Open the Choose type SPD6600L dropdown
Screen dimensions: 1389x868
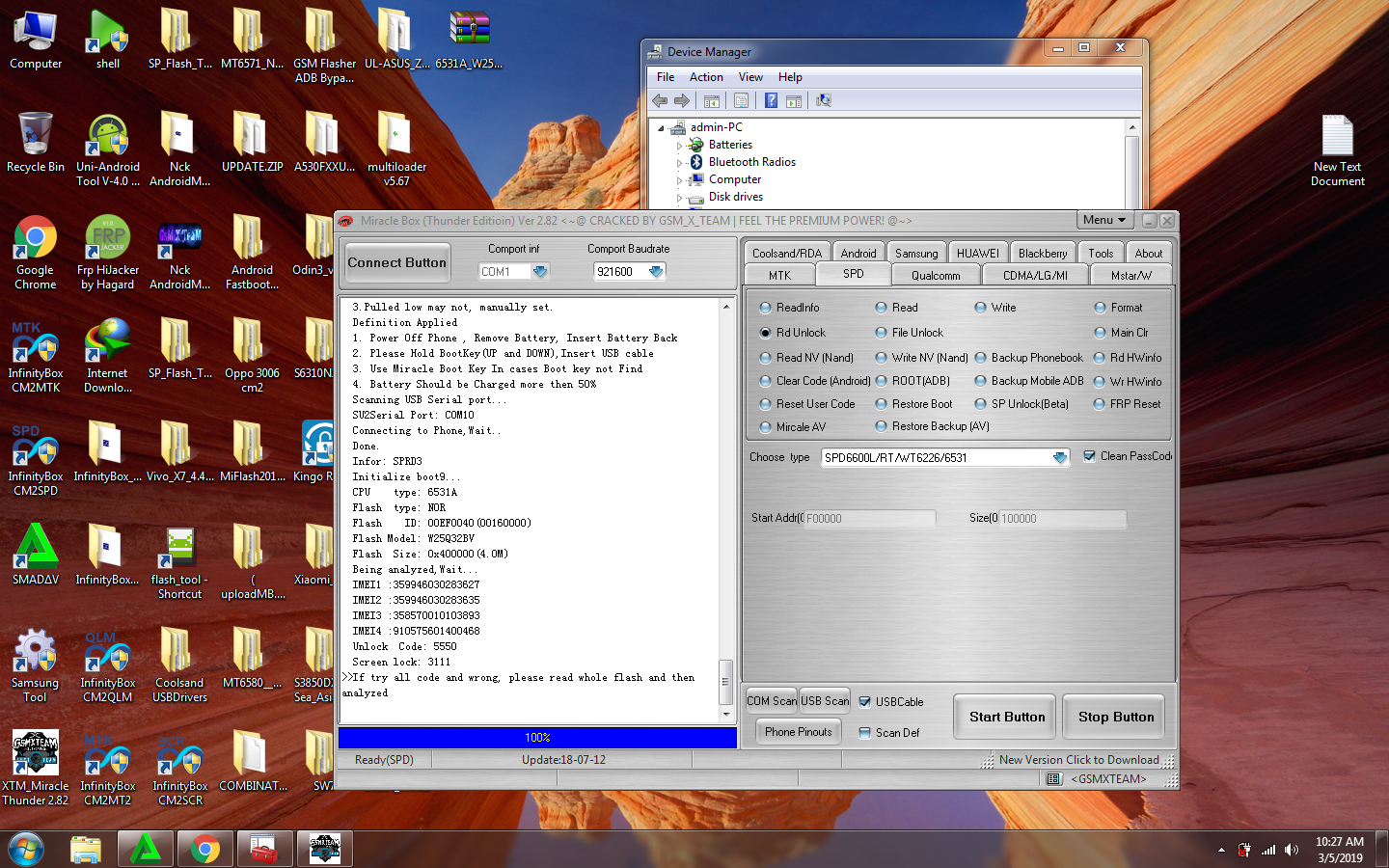(1060, 458)
